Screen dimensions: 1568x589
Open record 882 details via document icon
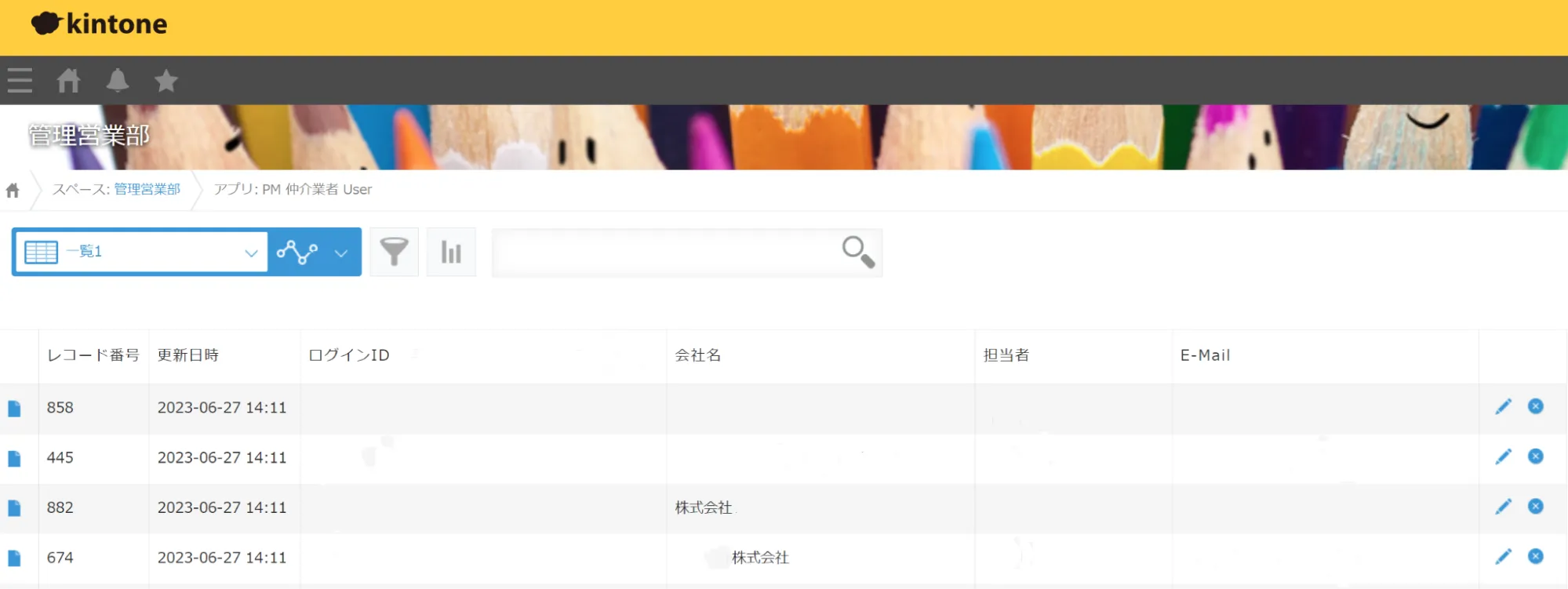point(14,508)
